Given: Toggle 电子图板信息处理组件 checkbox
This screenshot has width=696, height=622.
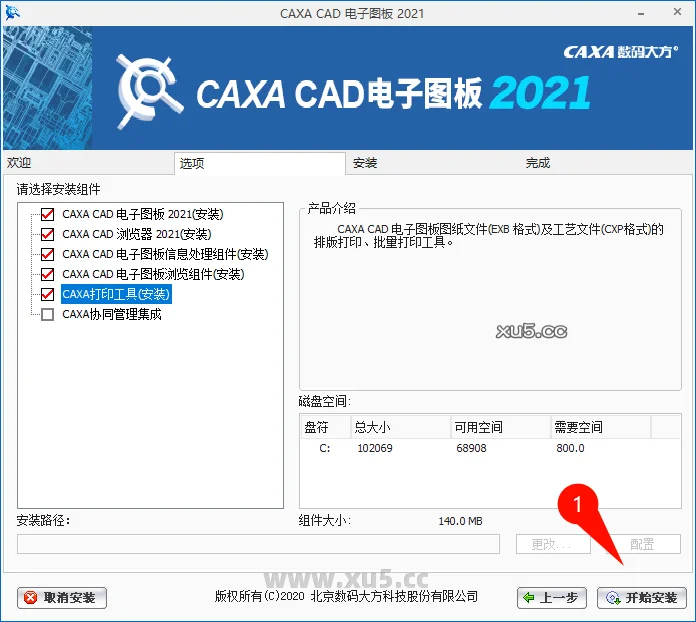Looking at the screenshot, I should [x=47, y=254].
